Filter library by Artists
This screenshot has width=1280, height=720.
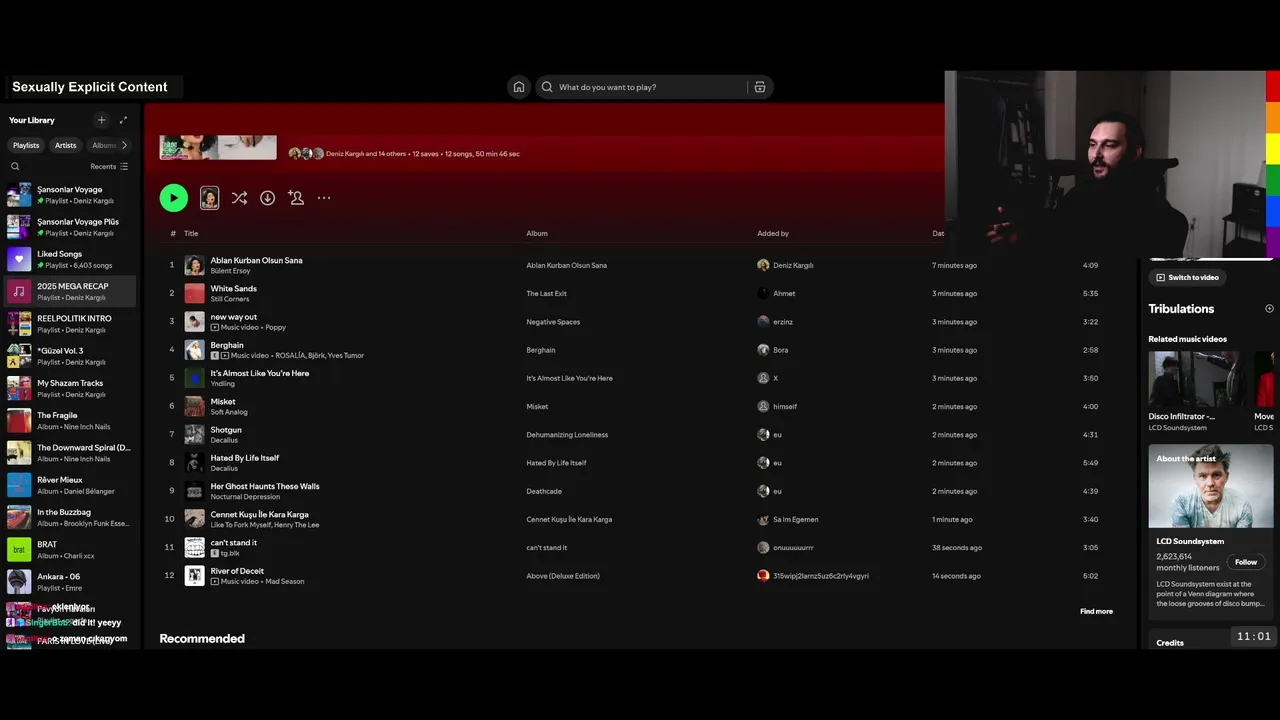[65, 145]
